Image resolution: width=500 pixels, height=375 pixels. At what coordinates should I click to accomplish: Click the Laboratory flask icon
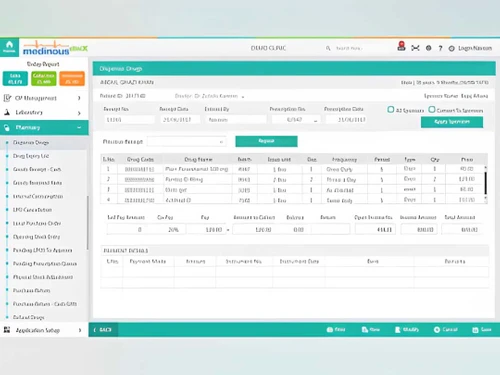tap(7, 112)
